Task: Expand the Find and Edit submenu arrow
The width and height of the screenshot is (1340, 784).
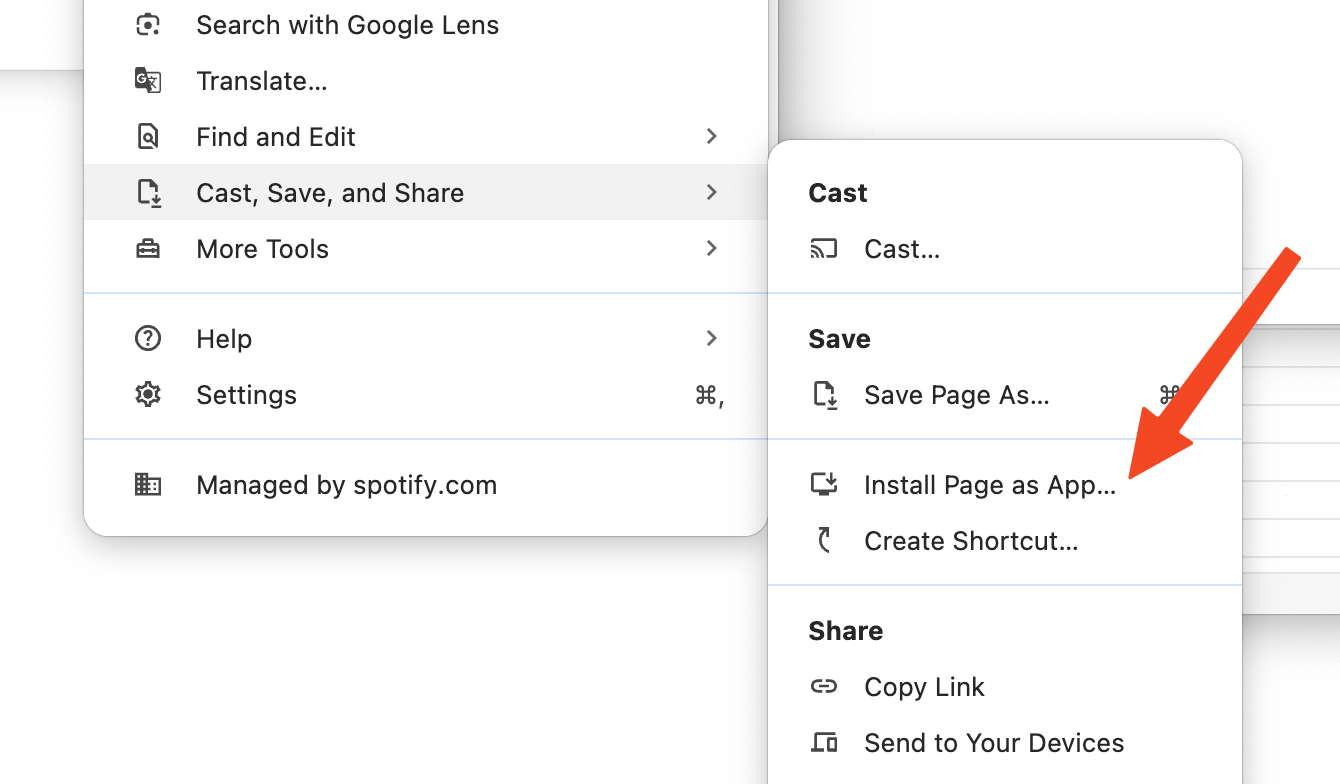Action: pyautogui.click(x=712, y=137)
